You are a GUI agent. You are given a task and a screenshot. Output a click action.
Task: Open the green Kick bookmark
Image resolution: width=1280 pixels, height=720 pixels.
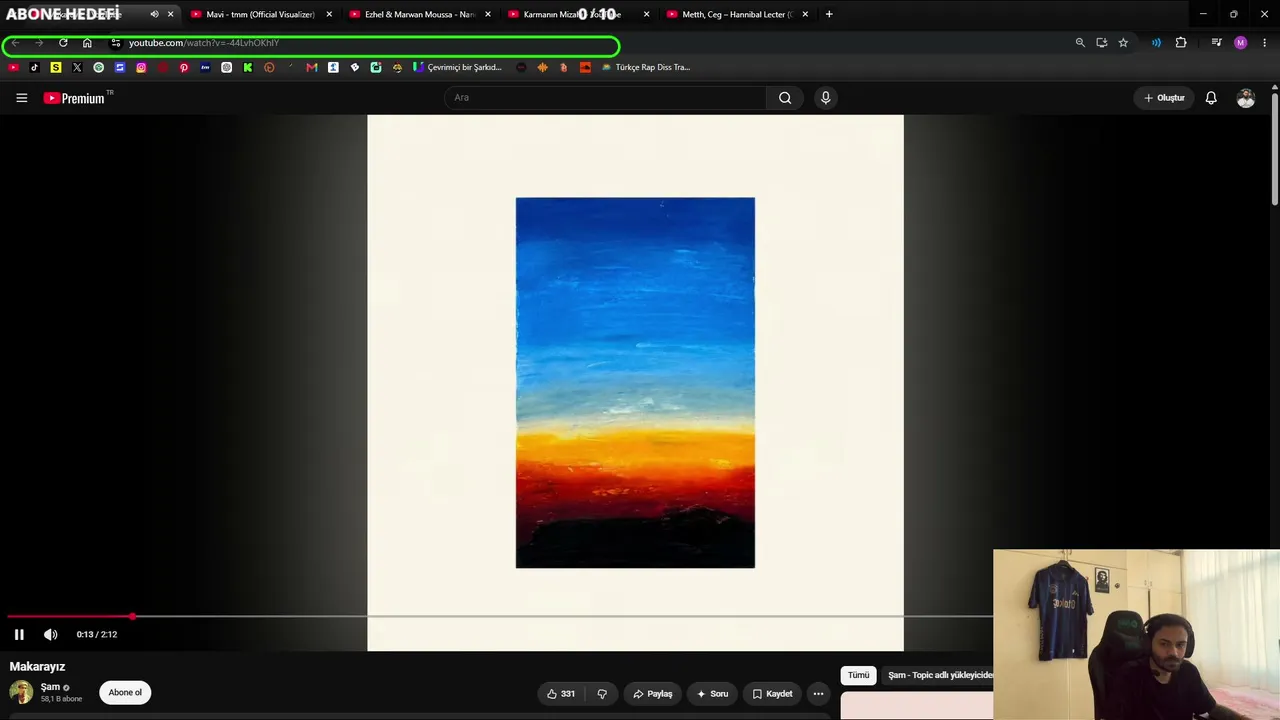(248, 67)
